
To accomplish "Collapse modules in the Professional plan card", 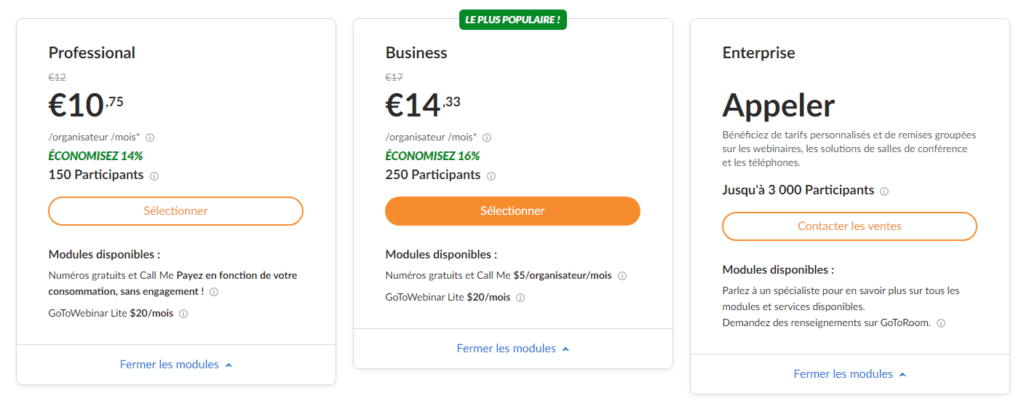I will click(x=176, y=364).
